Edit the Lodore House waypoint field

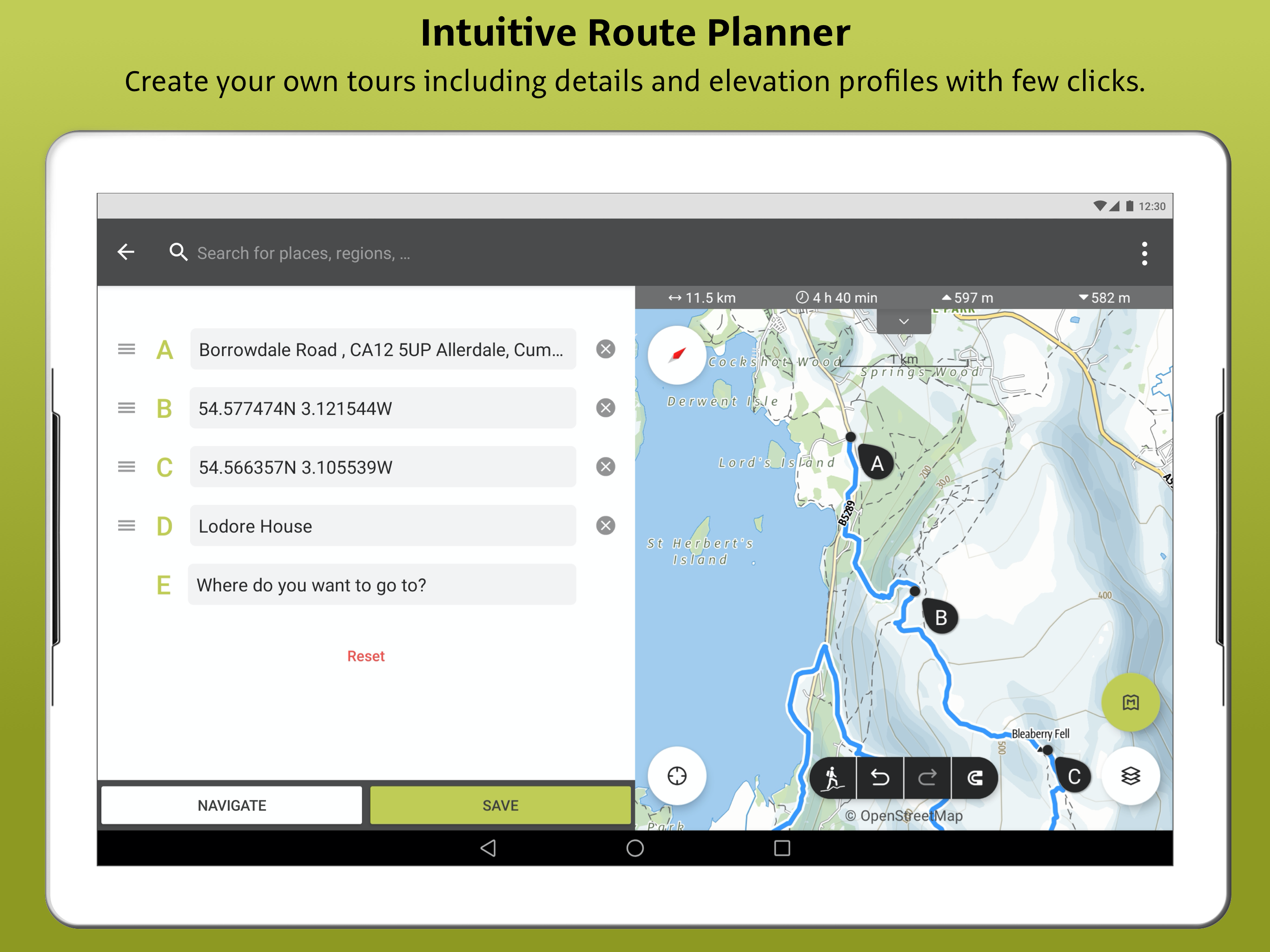pos(383,526)
